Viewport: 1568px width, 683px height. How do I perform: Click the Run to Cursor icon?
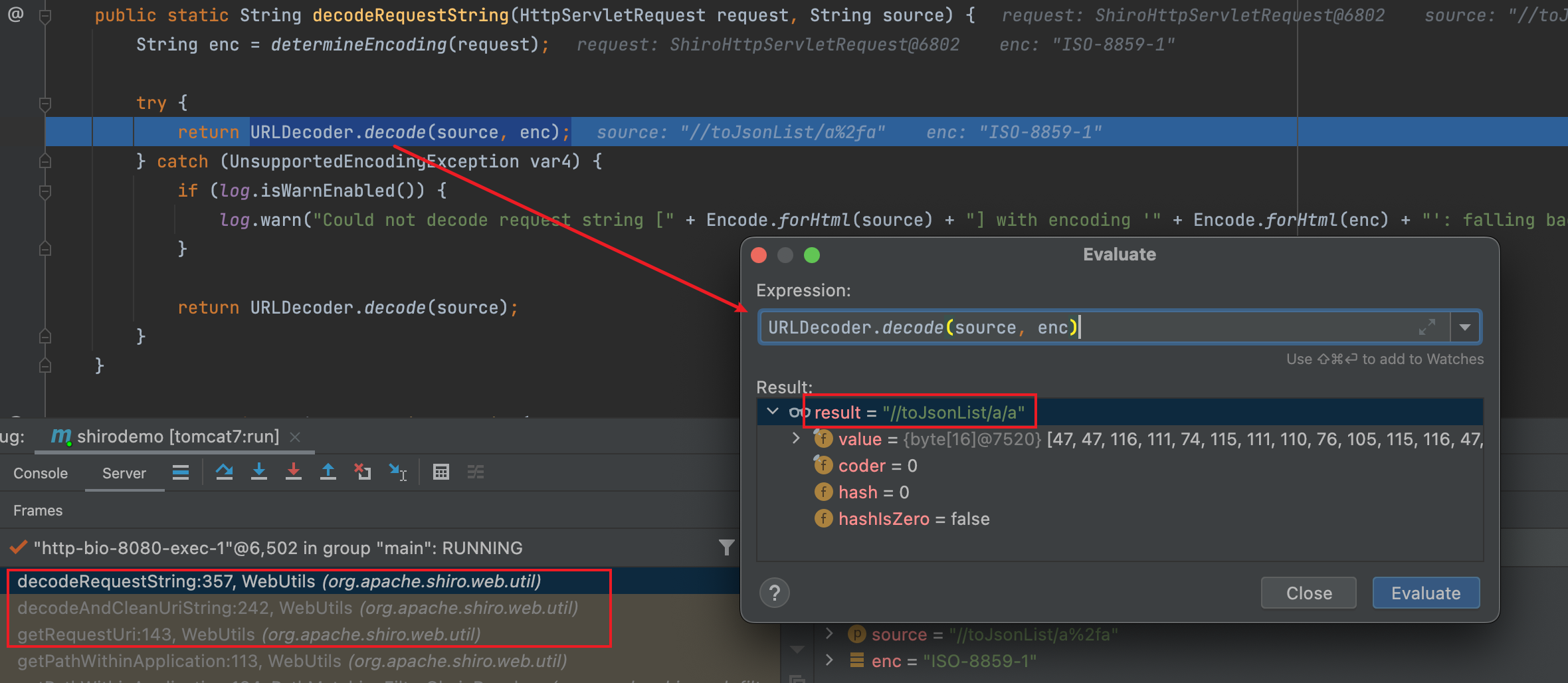pyautogui.click(x=398, y=472)
